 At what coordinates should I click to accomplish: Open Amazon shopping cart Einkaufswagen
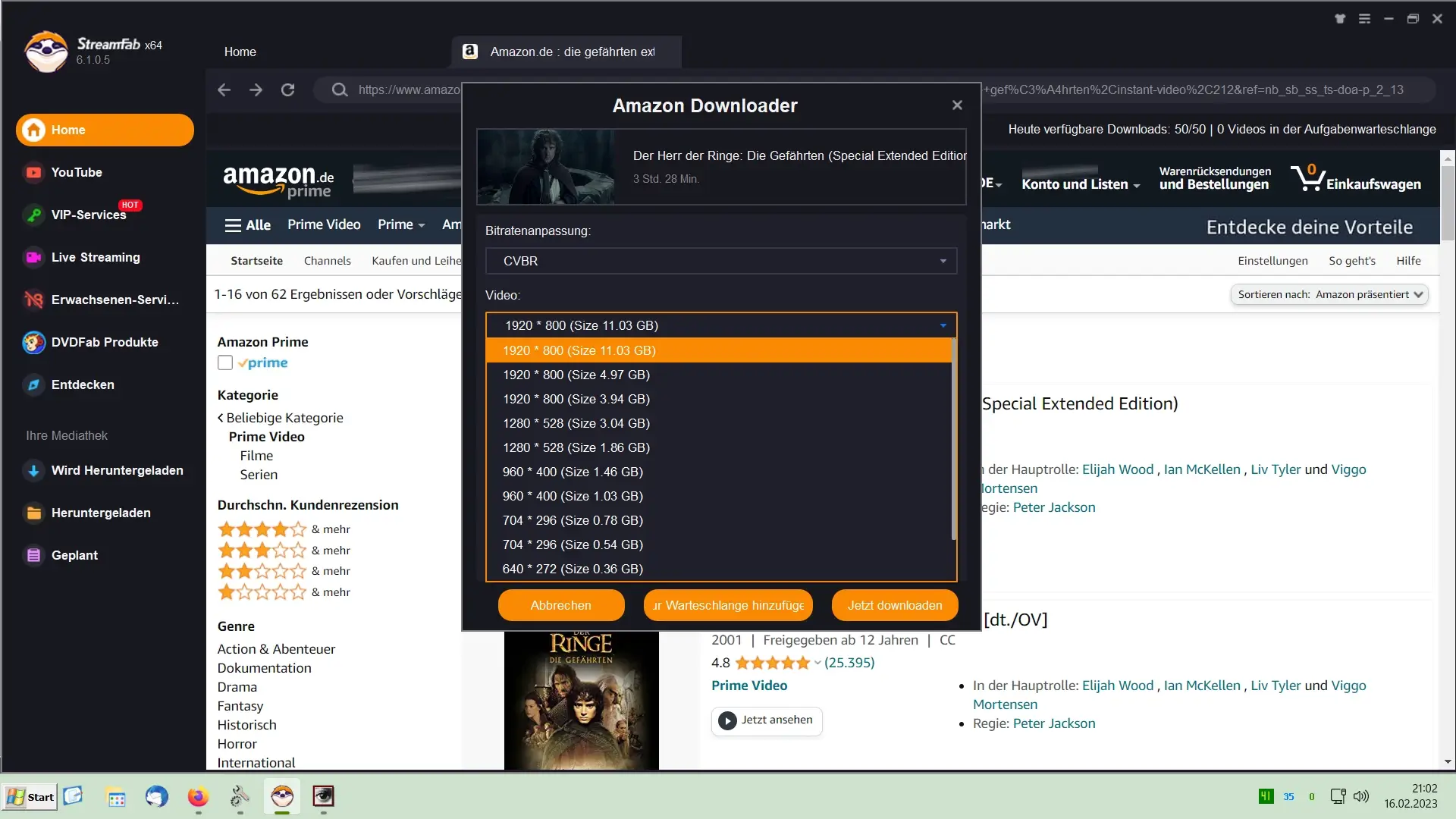(1356, 179)
